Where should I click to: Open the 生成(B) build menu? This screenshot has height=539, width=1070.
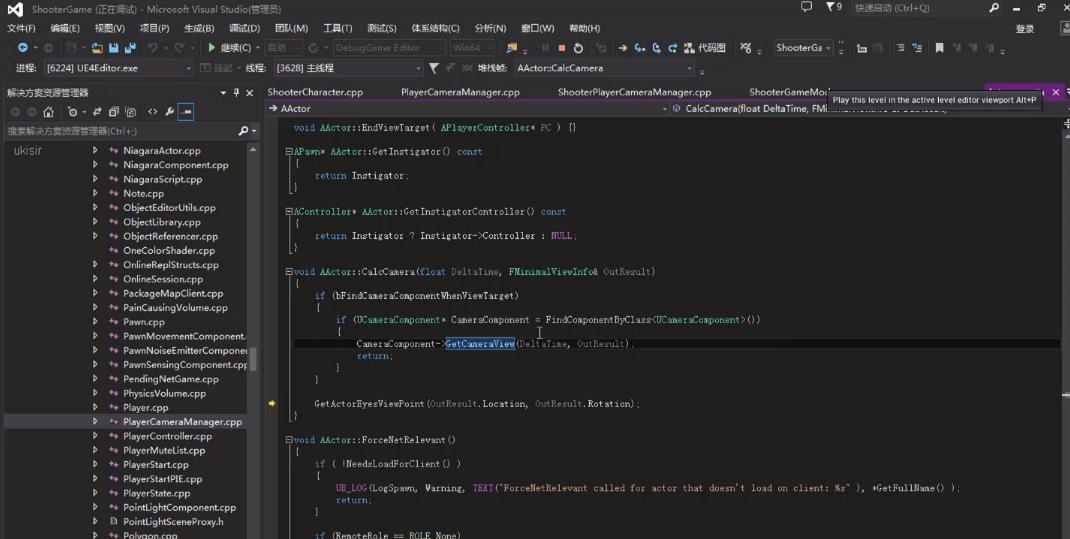(199, 28)
